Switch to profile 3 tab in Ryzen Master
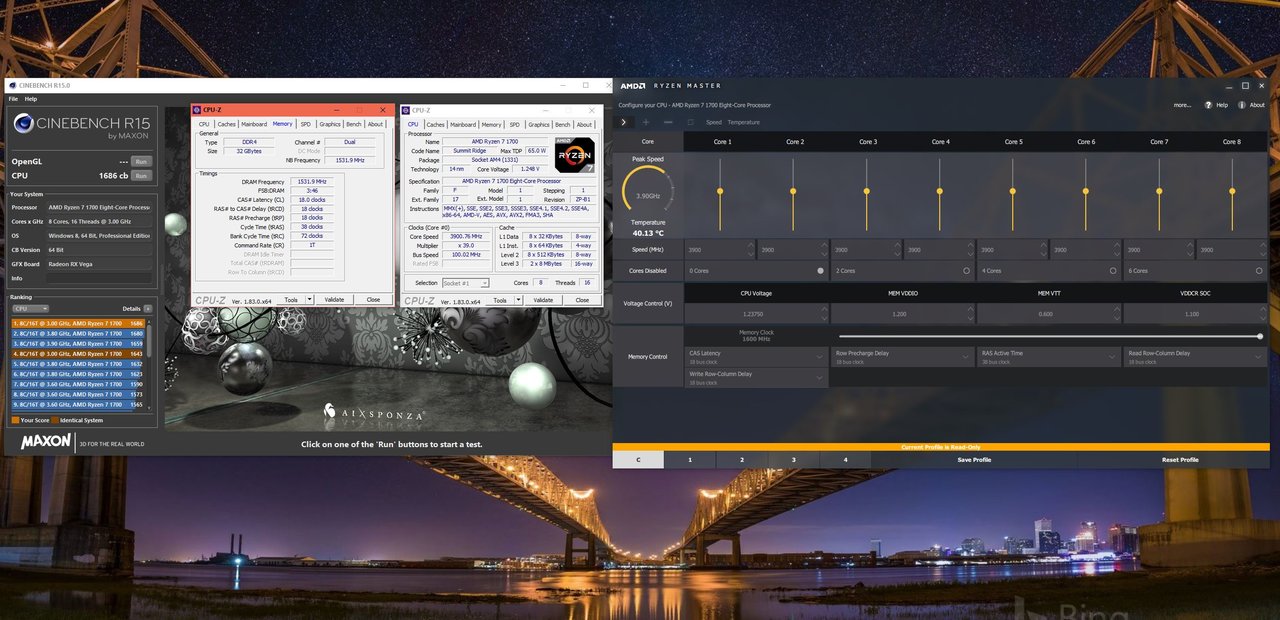 pyautogui.click(x=794, y=460)
